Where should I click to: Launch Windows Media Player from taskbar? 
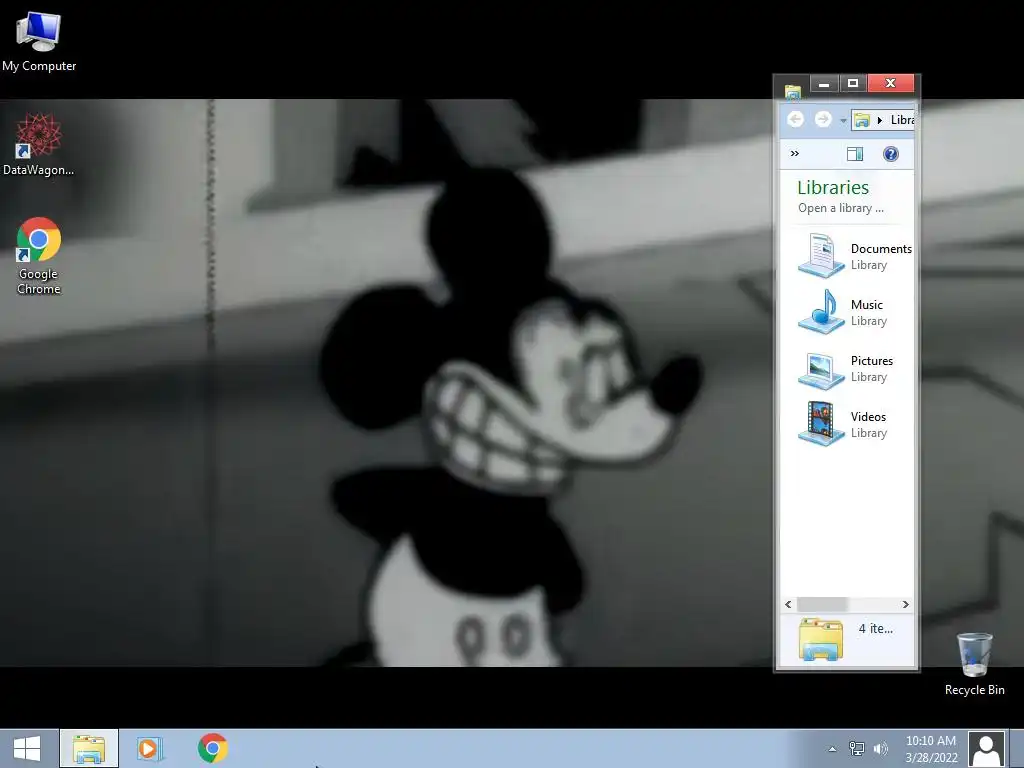click(150, 748)
